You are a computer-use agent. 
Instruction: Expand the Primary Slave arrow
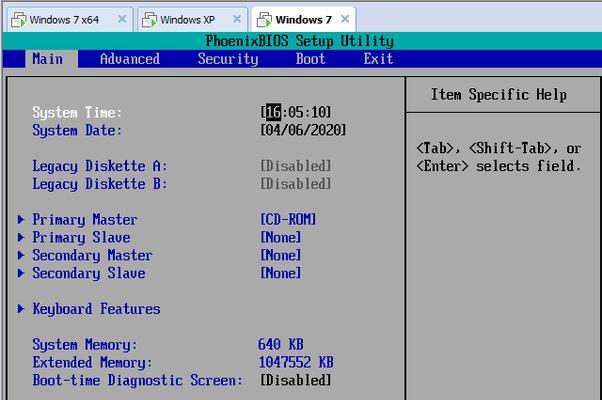pyautogui.click(x=21, y=237)
